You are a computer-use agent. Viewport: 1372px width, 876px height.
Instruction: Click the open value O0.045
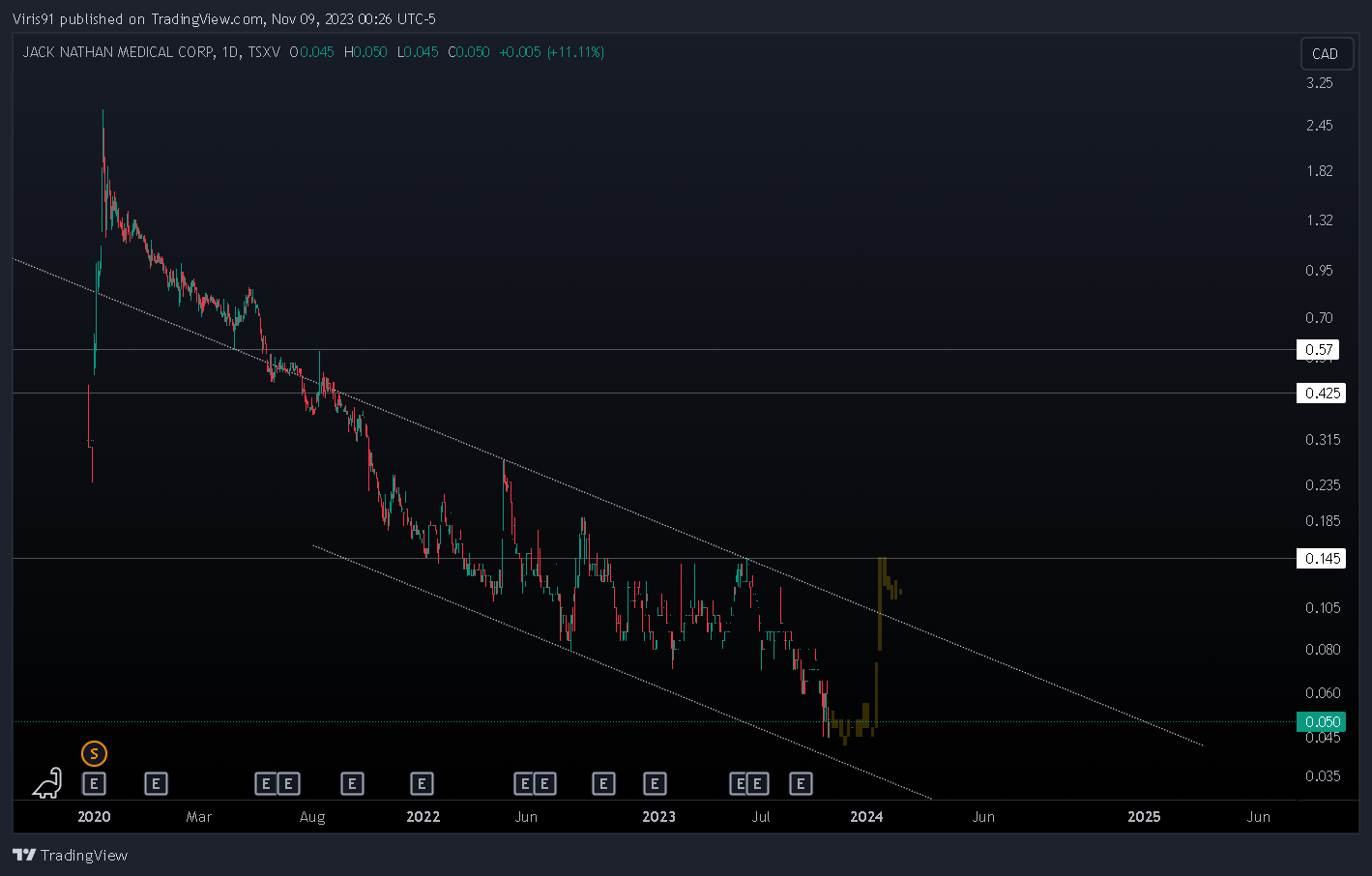point(312,52)
